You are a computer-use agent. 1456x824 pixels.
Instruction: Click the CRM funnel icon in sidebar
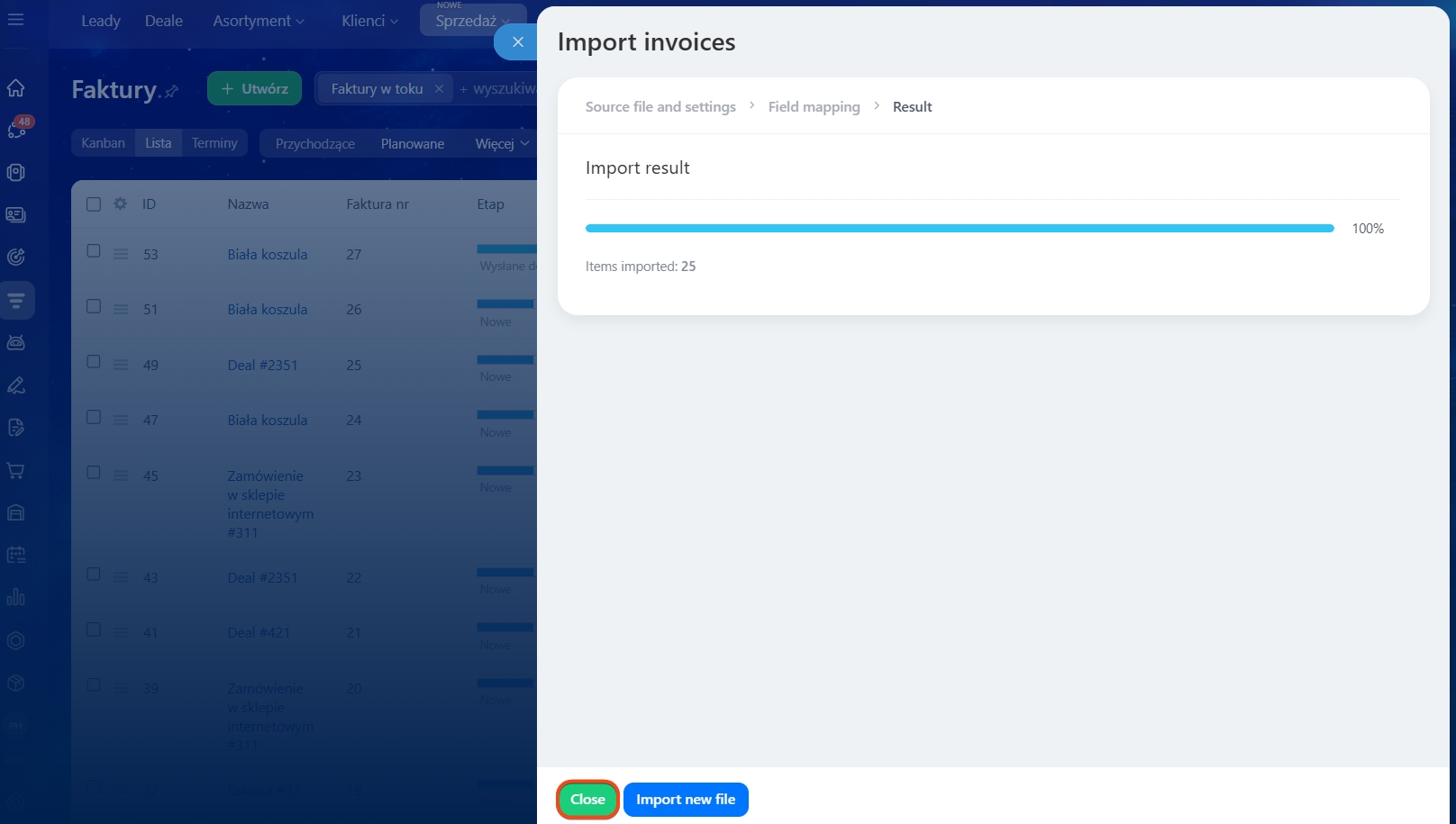coord(16,300)
